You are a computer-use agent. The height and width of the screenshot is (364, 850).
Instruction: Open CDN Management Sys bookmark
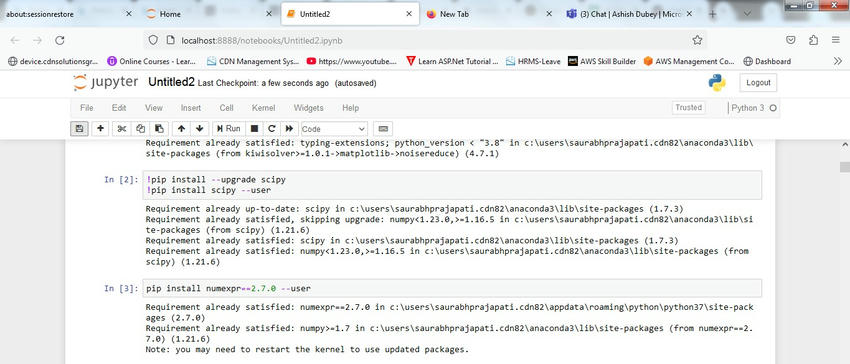[x=253, y=61]
